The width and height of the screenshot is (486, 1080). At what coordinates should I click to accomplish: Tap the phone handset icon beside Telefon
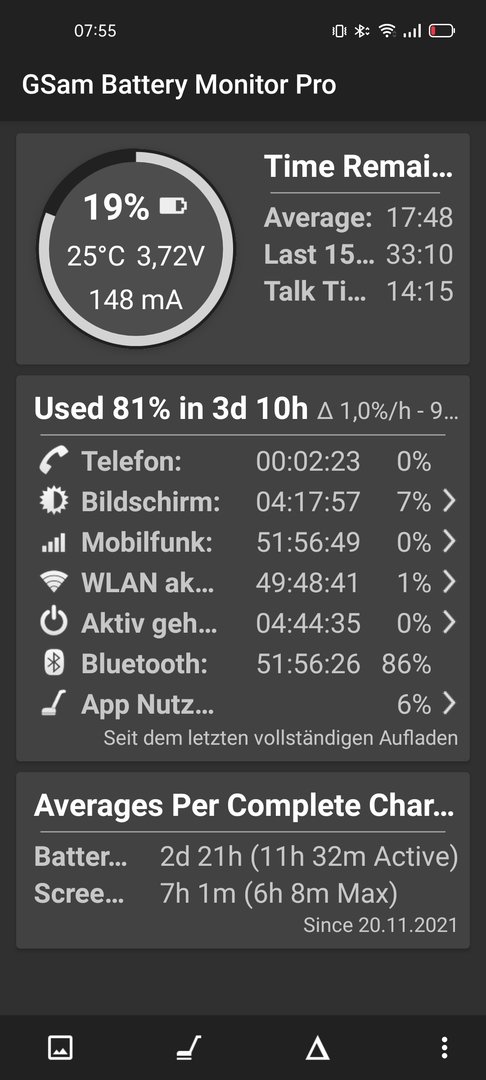tap(54, 461)
